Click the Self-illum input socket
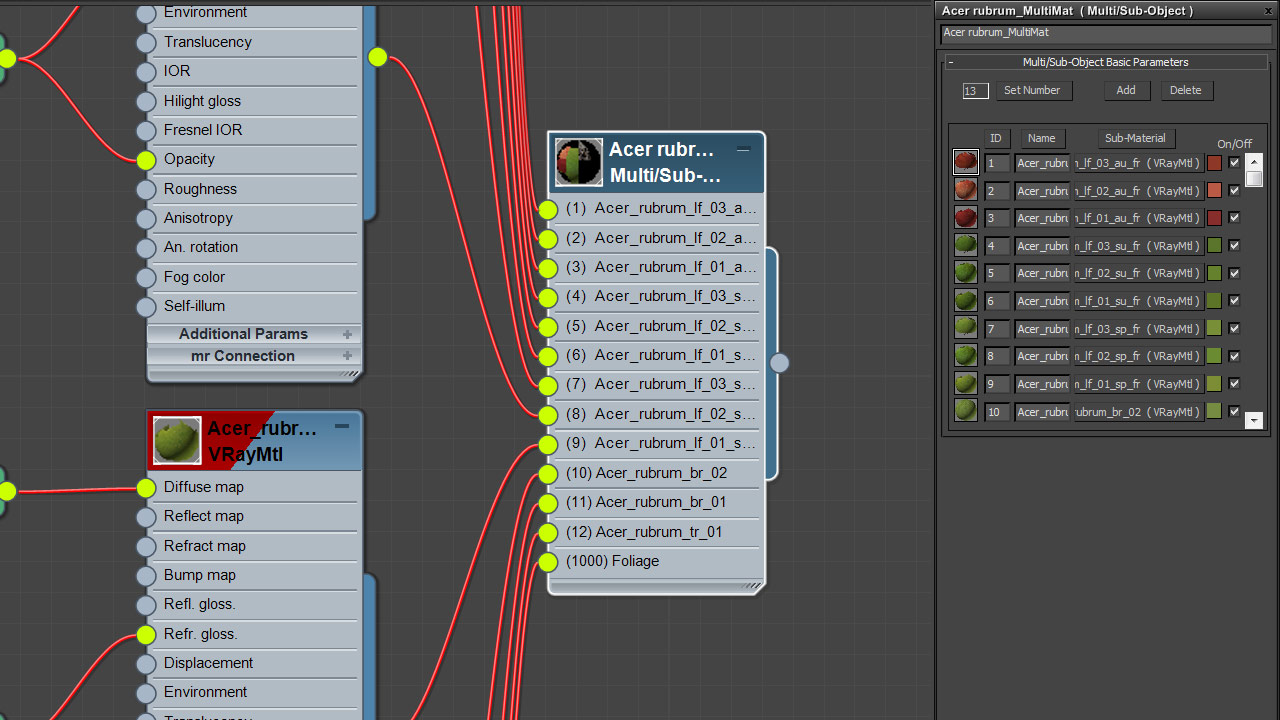This screenshot has width=1280, height=720. tap(146, 306)
